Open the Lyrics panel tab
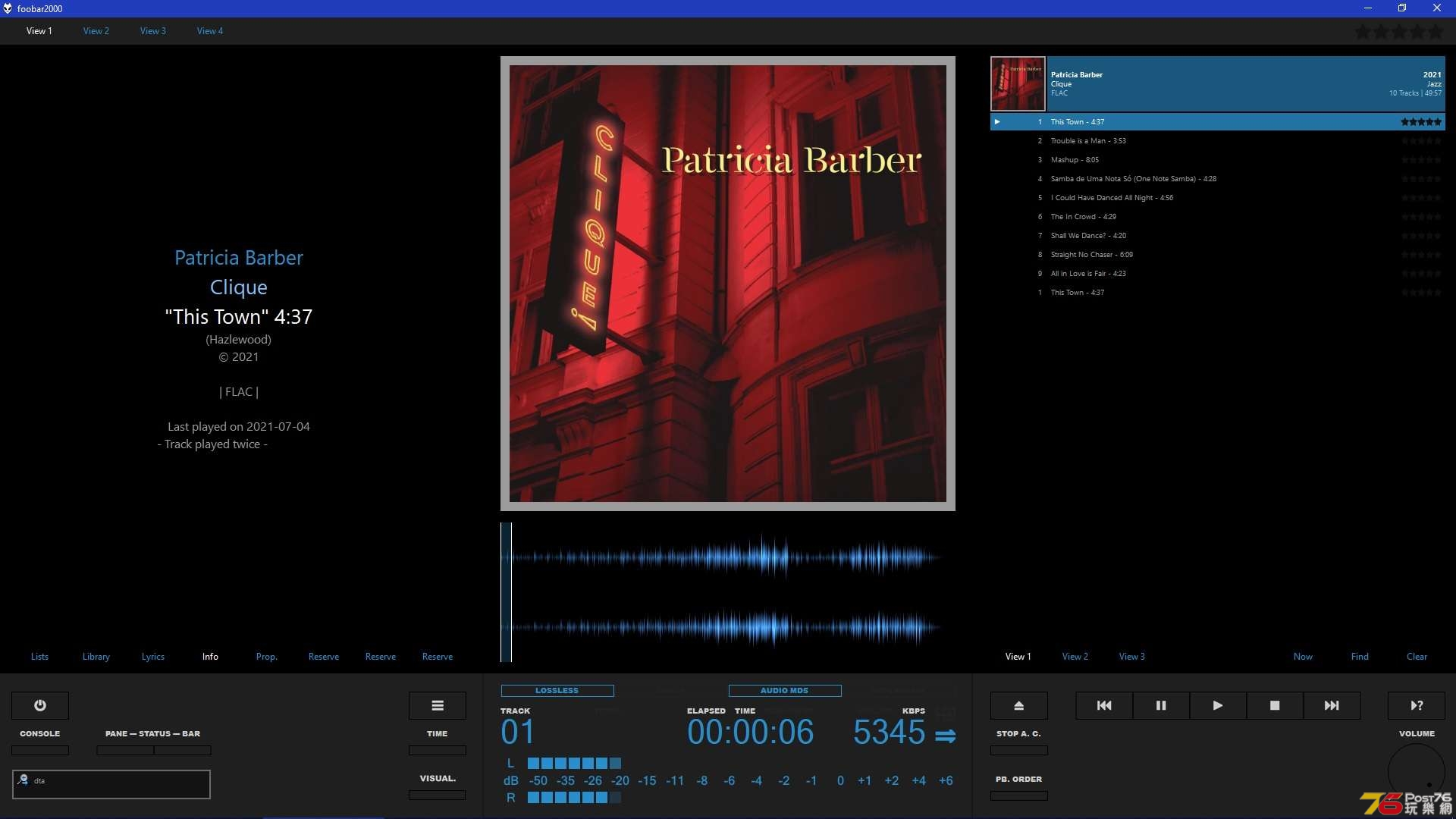 153,657
